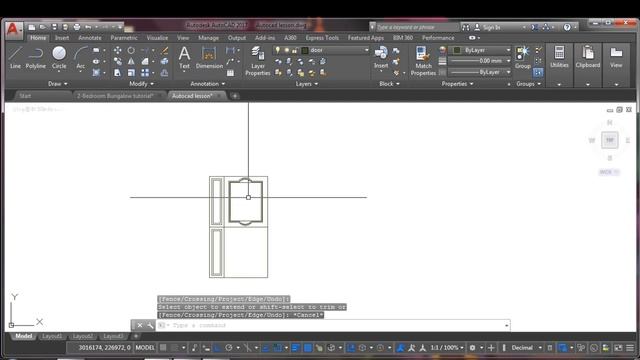Open the Help question mark icon
The width and height of the screenshot is (640, 360).
[567, 27]
